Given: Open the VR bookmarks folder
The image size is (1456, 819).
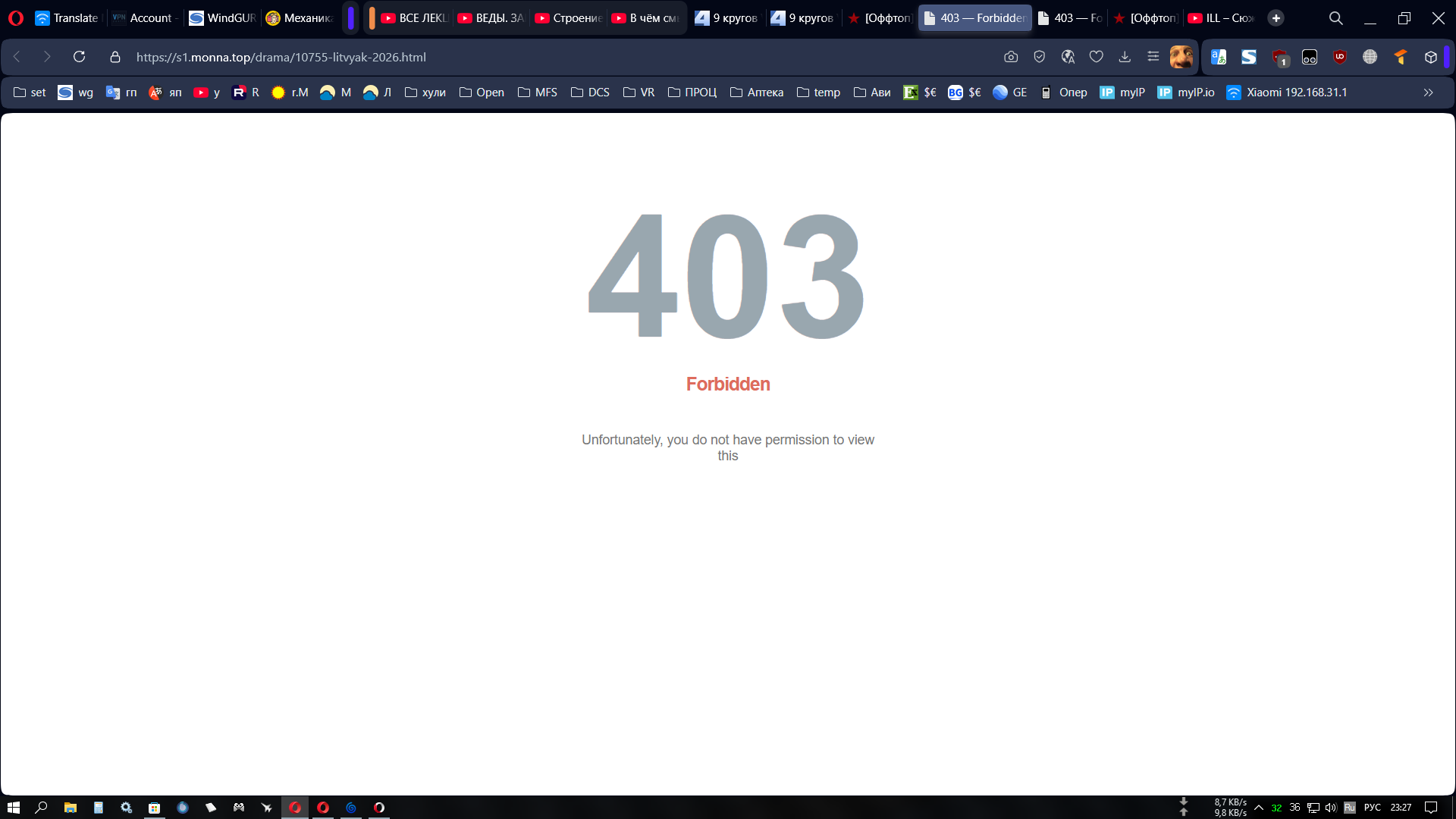Looking at the screenshot, I should pyautogui.click(x=639, y=93).
